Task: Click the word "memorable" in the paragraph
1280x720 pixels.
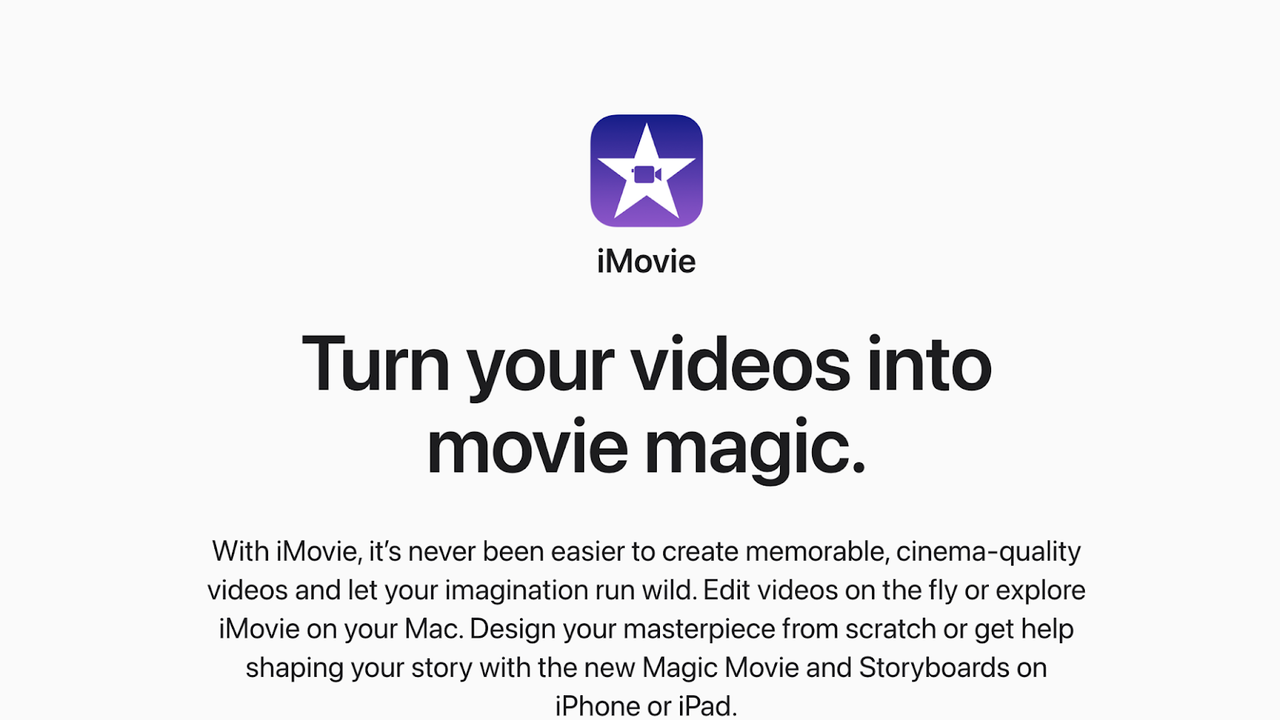Action: click(808, 551)
